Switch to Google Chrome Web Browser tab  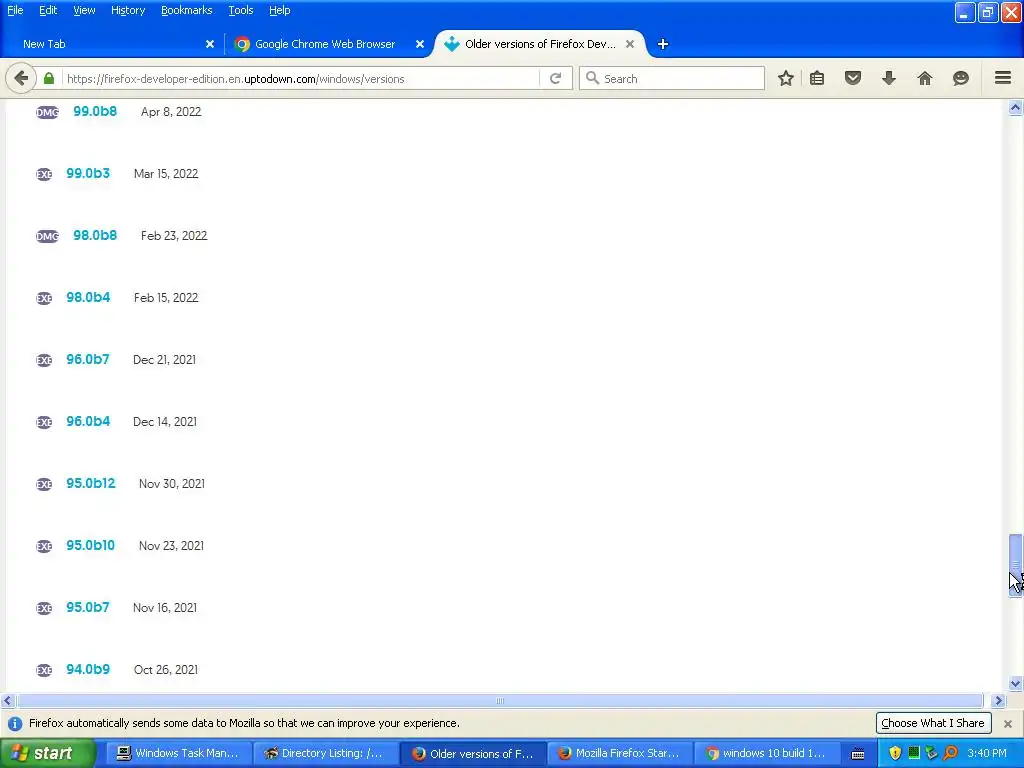click(325, 44)
